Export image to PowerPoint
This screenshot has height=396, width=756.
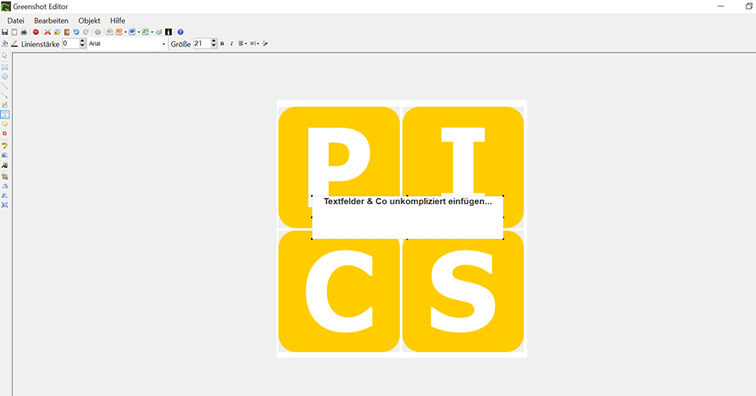(119, 32)
